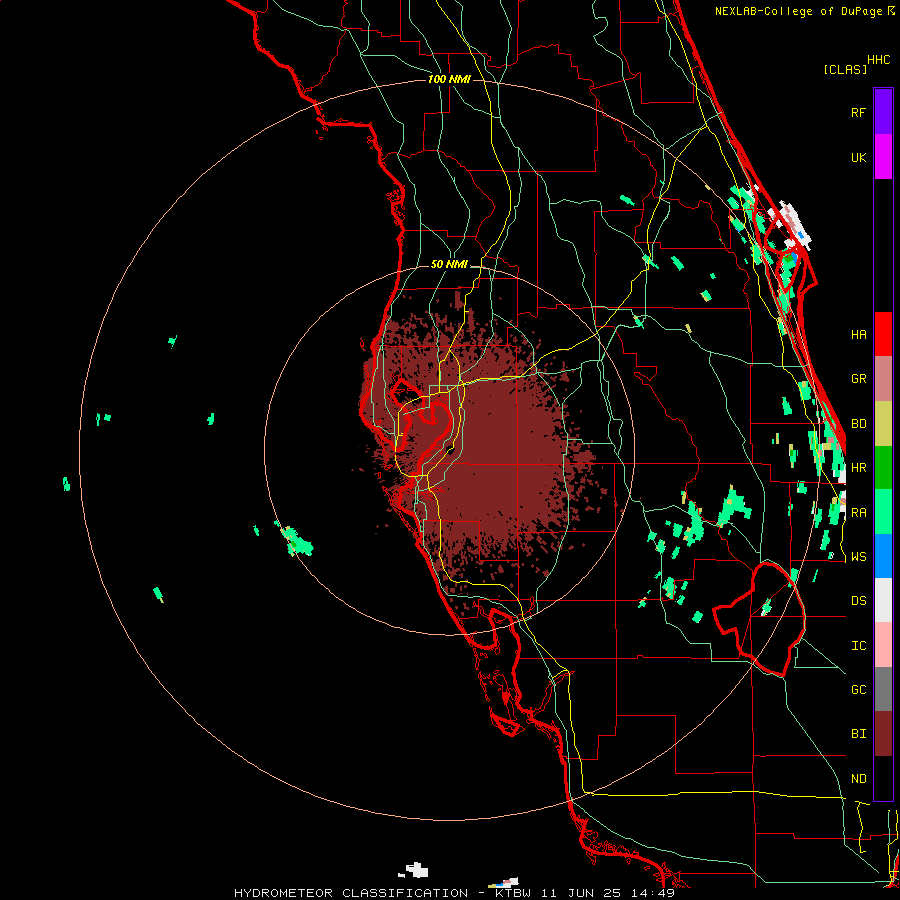Click the HYDROMETEOR CLASSIFICATION title text
Image resolution: width=900 pixels, height=900 pixels.
pyautogui.click(x=351, y=893)
